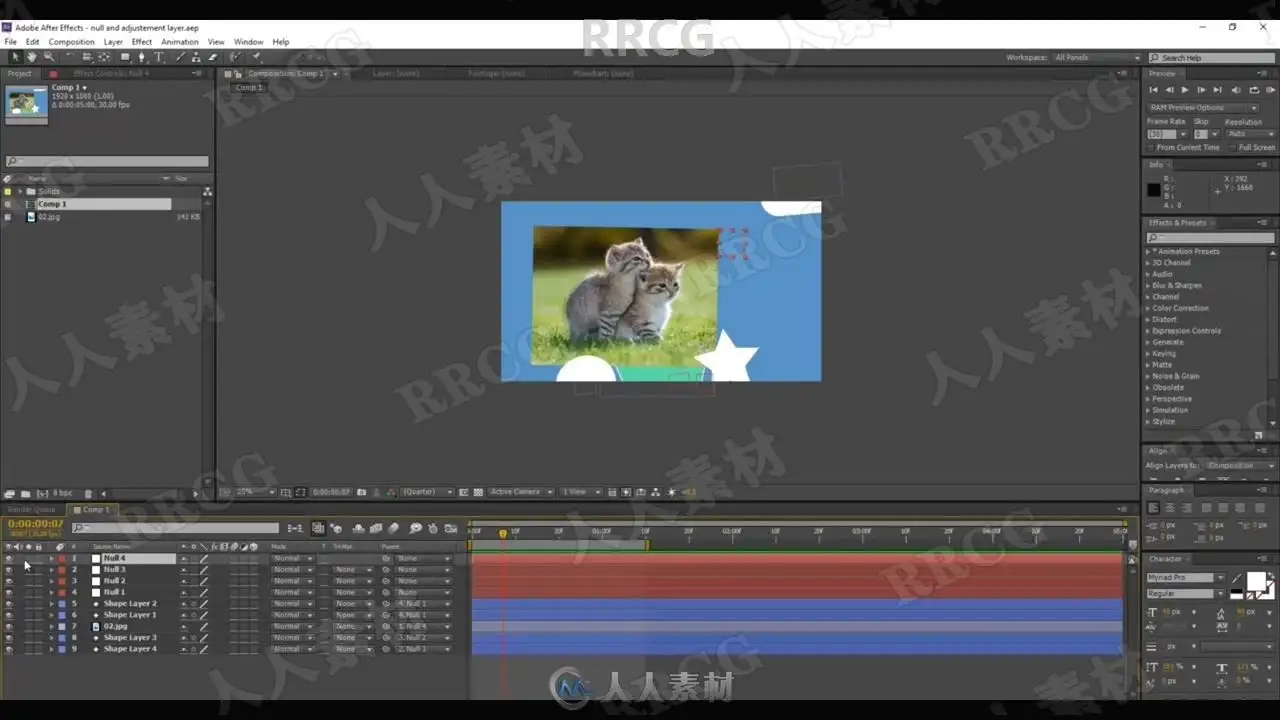Select the Brush tool
This screenshot has height=720, width=1280.
tap(179, 57)
